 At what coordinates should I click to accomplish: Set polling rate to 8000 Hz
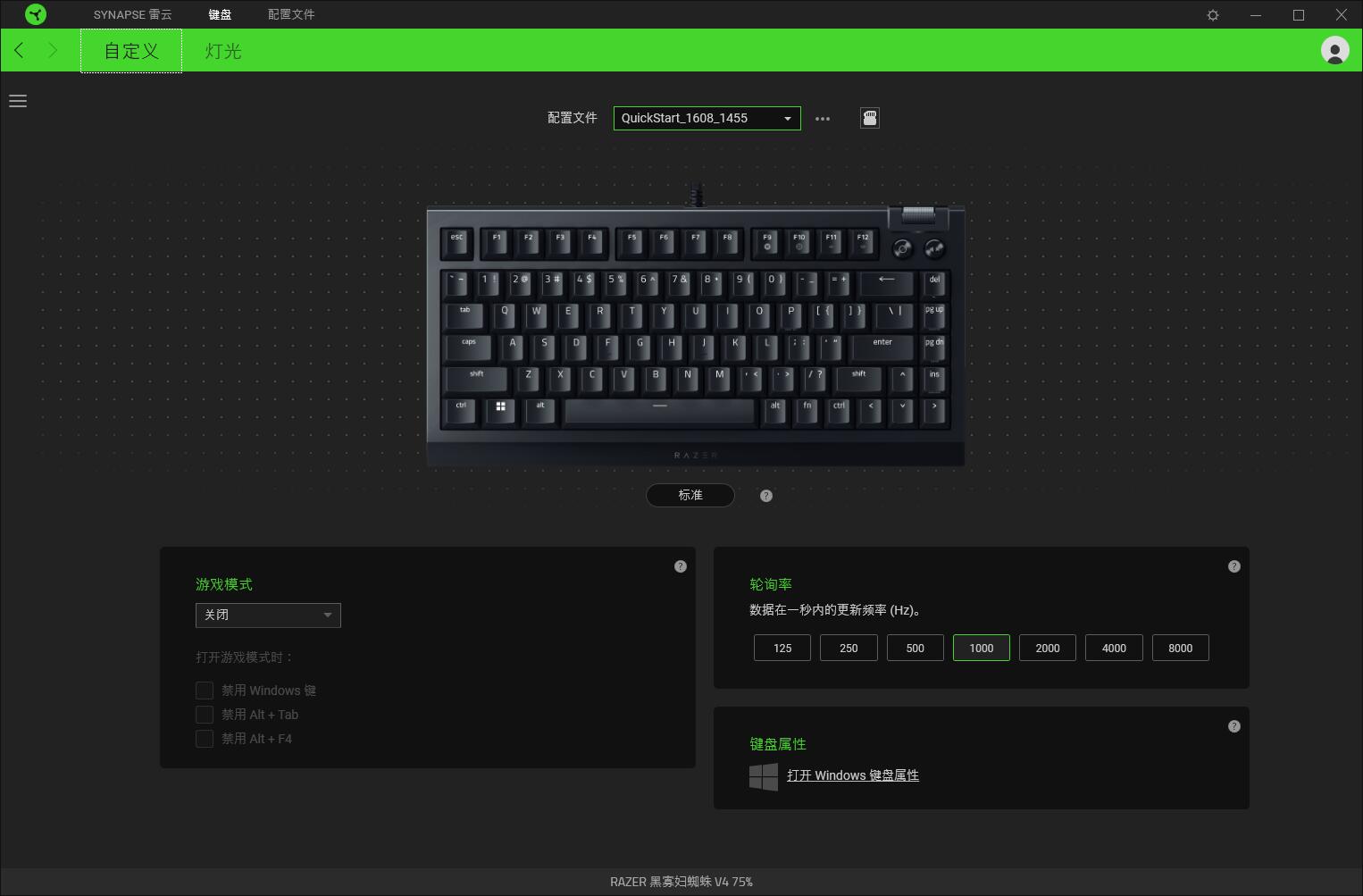point(1180,648)
